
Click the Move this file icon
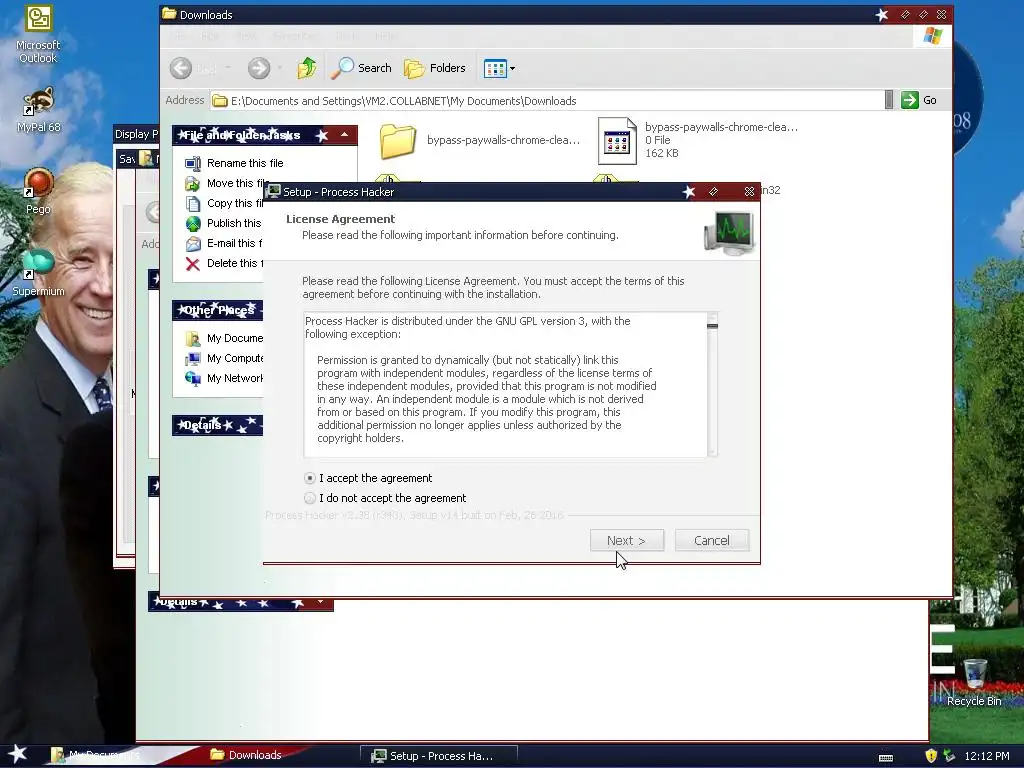click(193, 184)
